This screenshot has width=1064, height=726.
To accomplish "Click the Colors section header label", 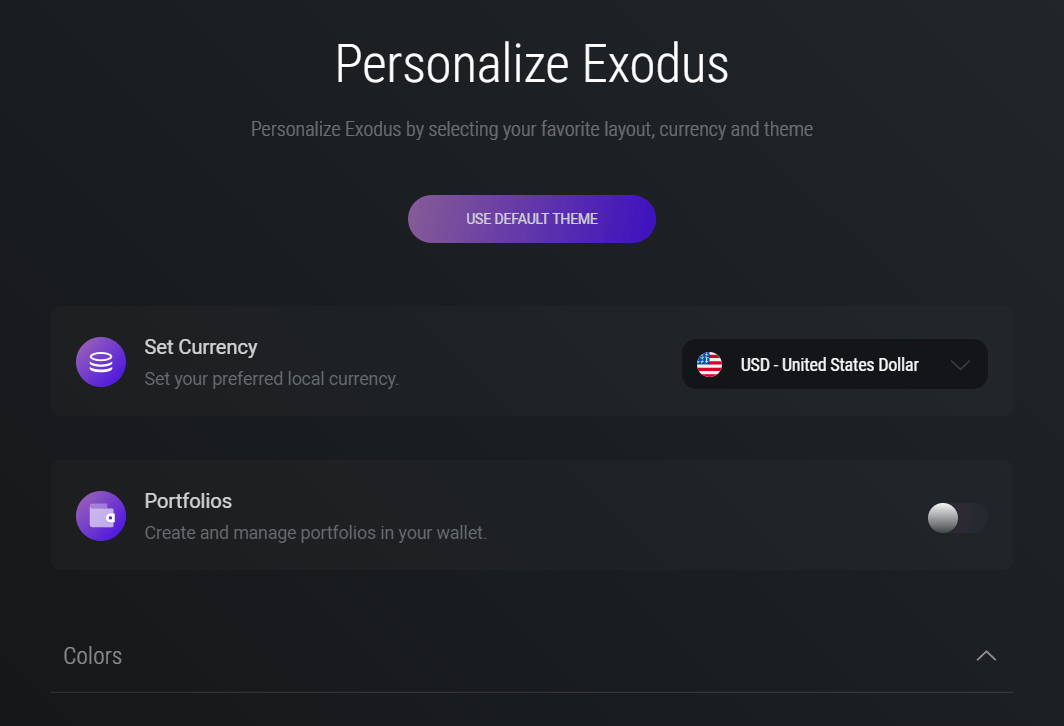I will [93, 656].
